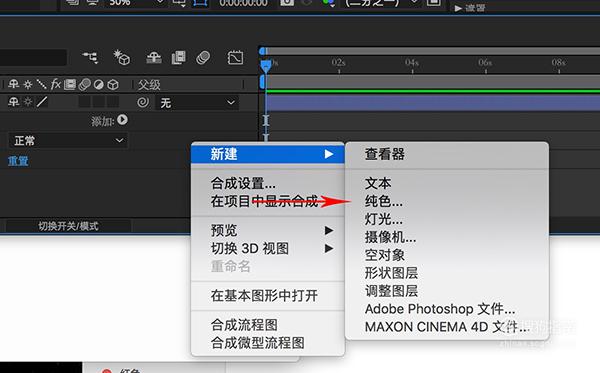
Task: Click the 0:00:00:00 timecode in viewer bar
Action: pos(243,3)
